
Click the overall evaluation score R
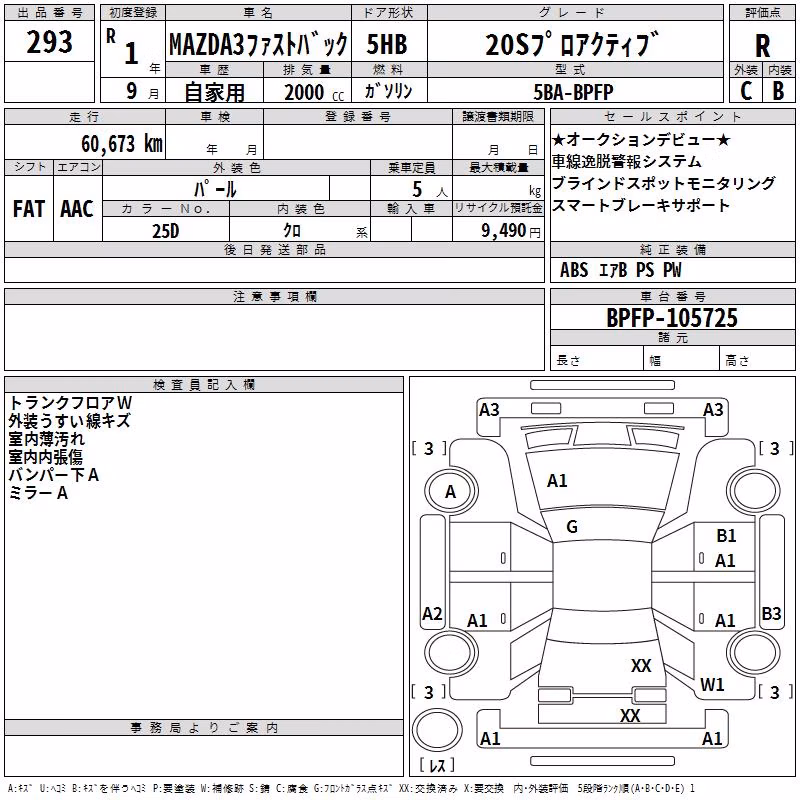point(762,46)
